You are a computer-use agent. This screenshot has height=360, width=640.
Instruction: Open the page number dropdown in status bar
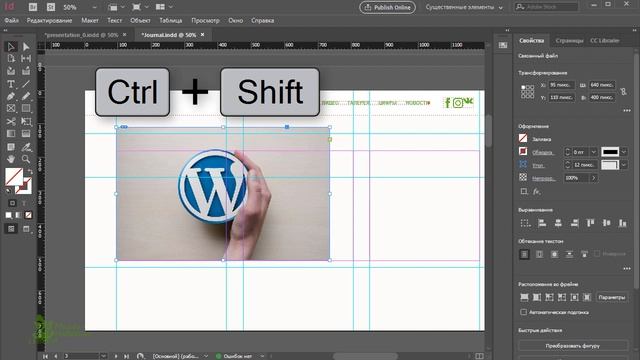pos(104,356)
